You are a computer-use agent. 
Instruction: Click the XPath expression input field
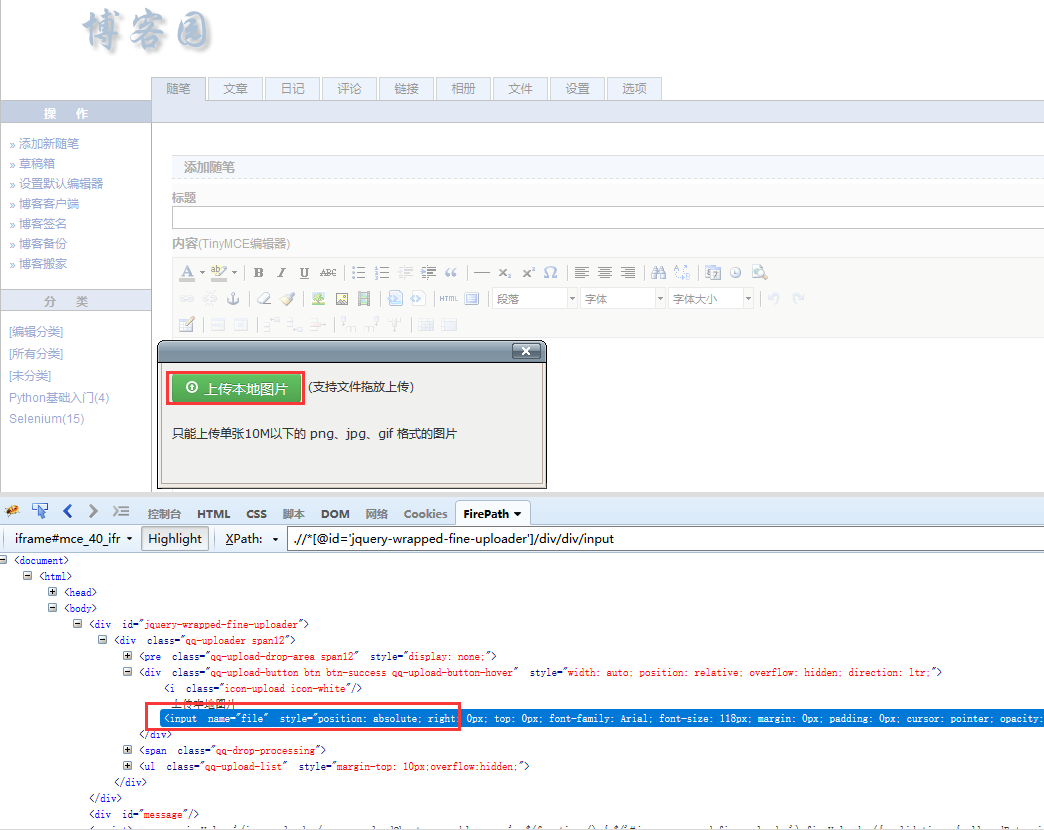pos(665,538)
